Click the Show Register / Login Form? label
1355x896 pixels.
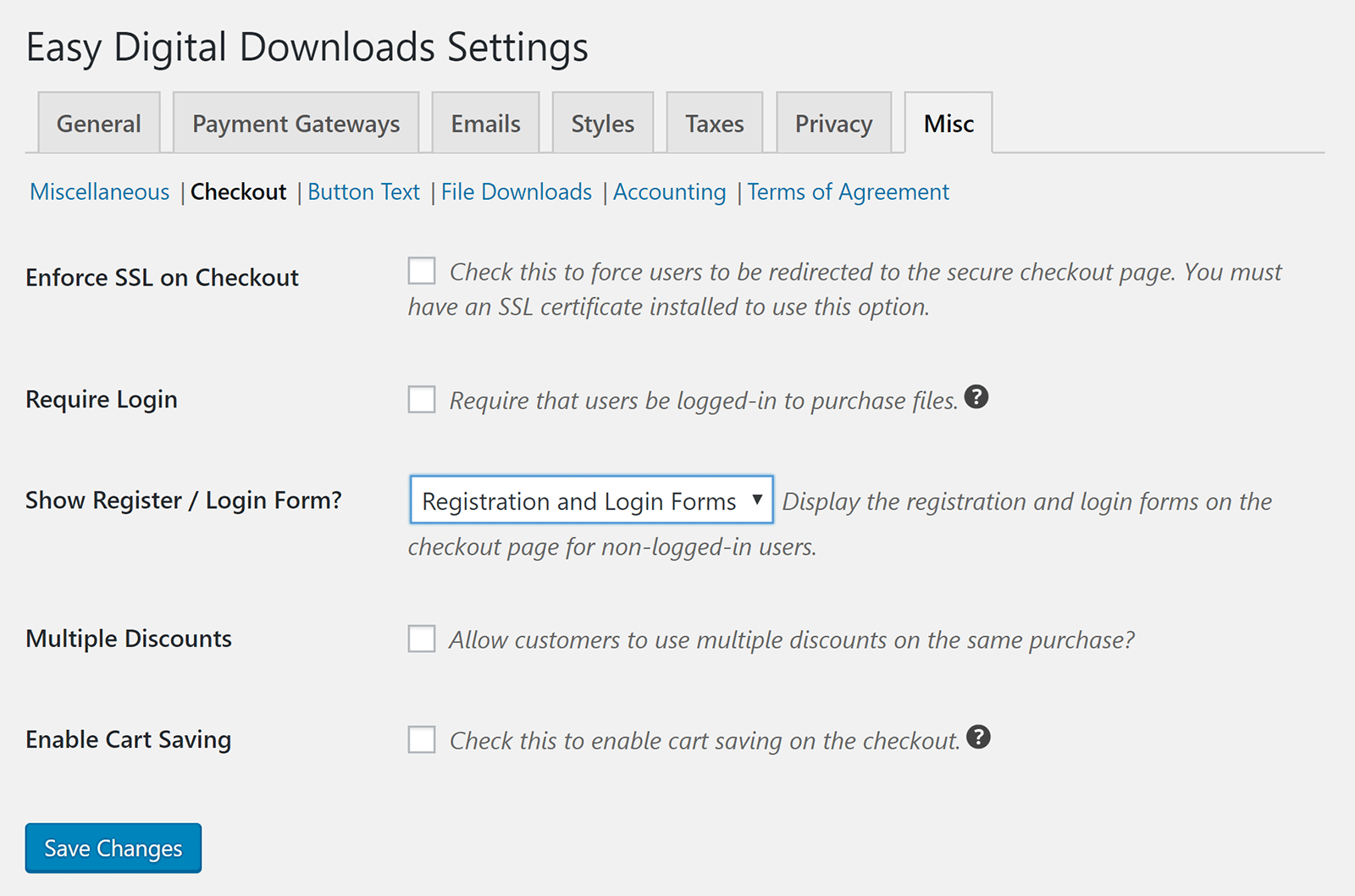tap(184, 501)
